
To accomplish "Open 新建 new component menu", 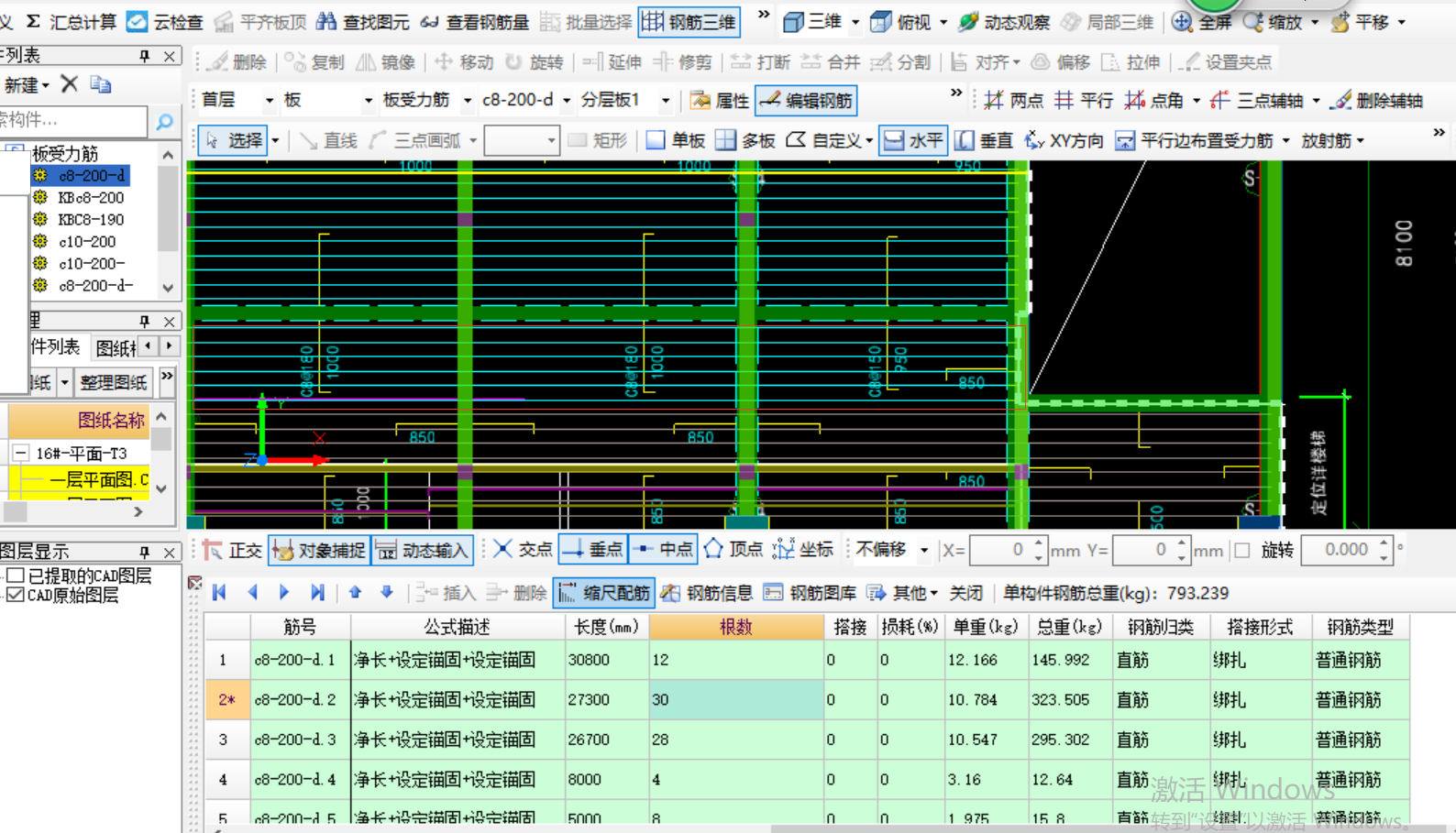I will point(27,85).
